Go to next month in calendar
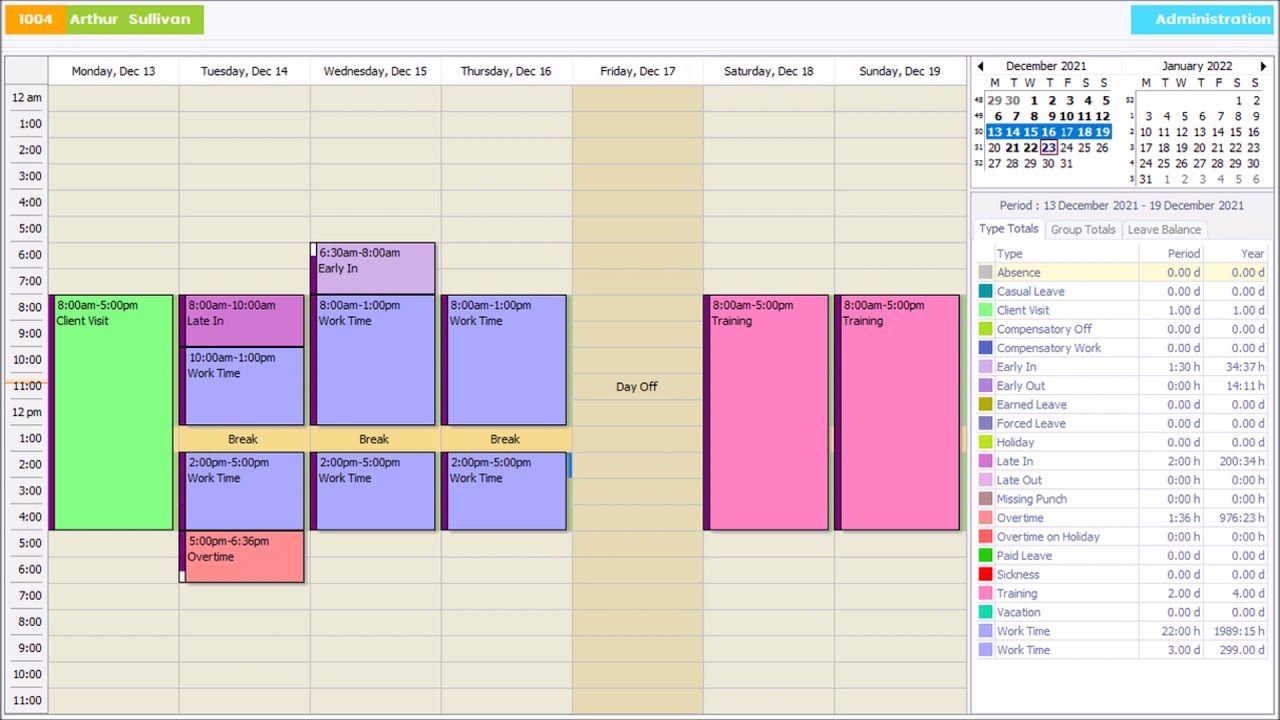This screenshot has height=720, width=1280. tap(1263, 67)
